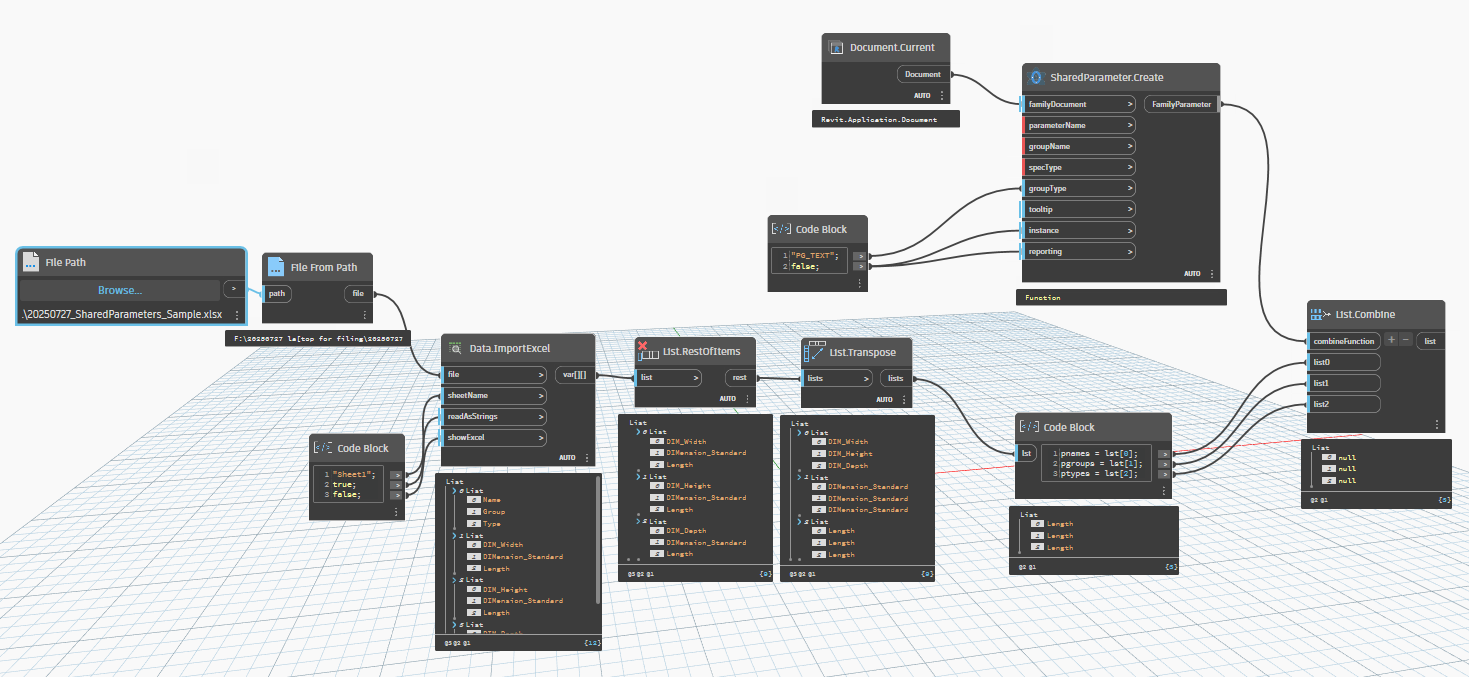Click icon of the "PG_TEXT" Code Block
Image resolution: width=1469 pixels, height=677 pixels.
pos(782,229)
